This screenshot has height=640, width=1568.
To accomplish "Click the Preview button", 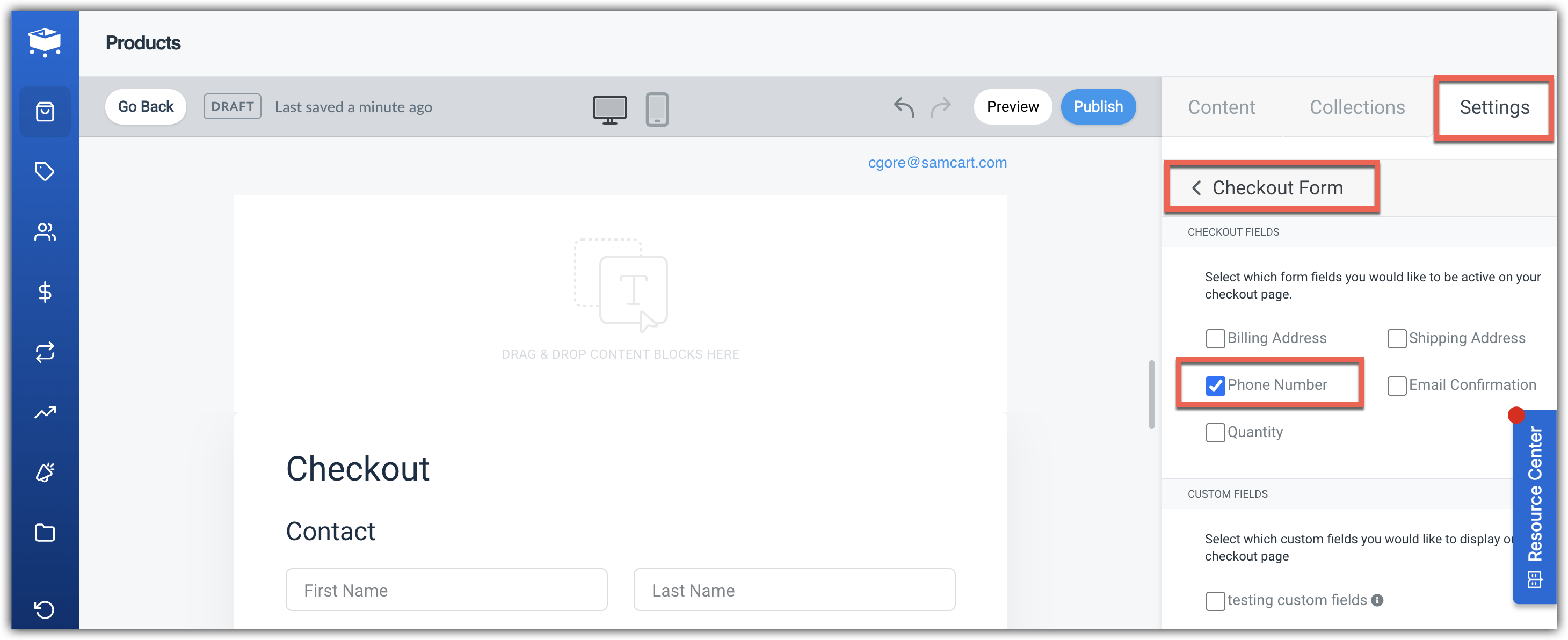I will [x=1012, y=106].
